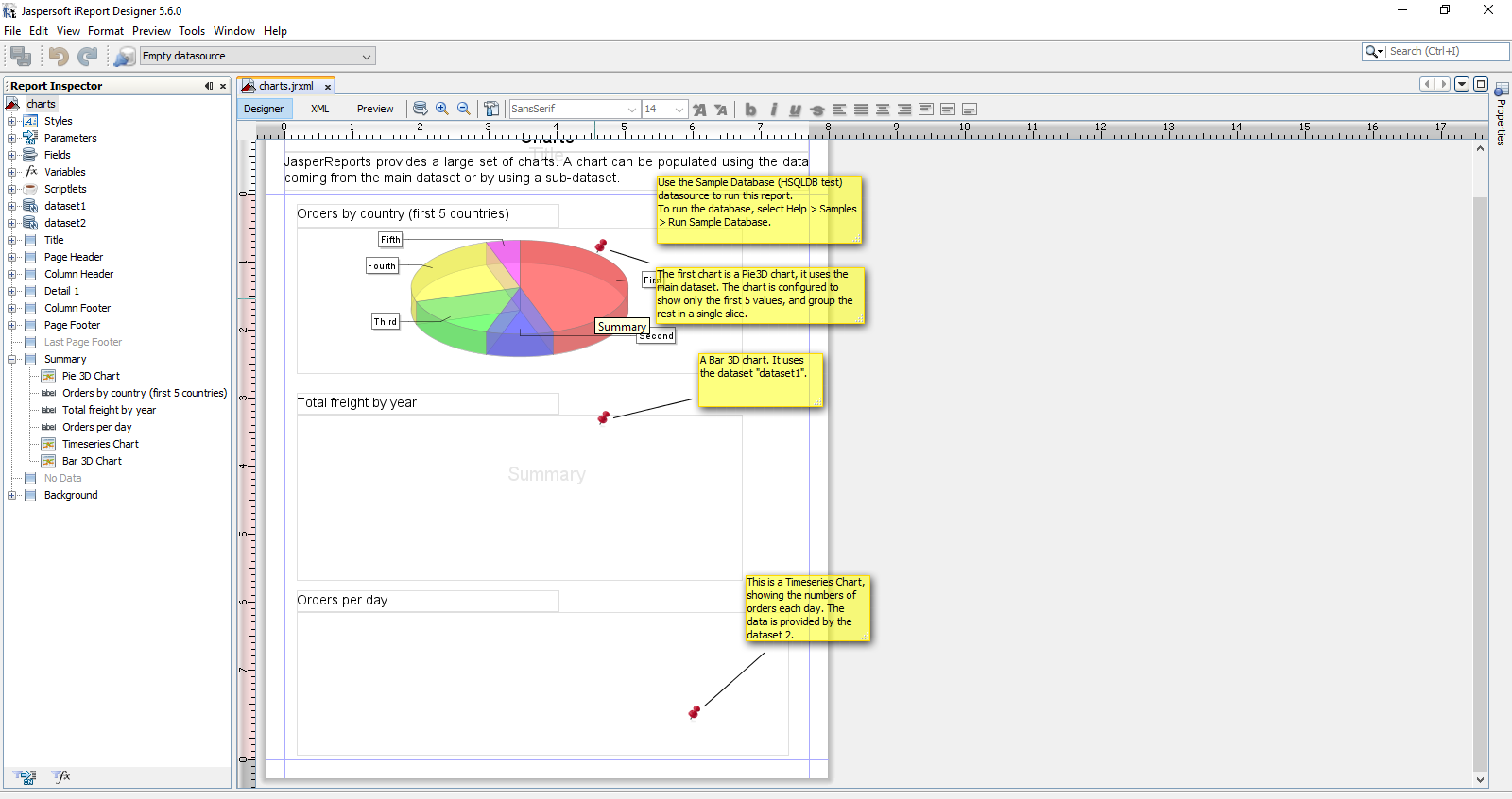Image resolution: width=1512 pixels, height=799 pixels.
Task: Center the text horizontally
Action: [x=883, y=110]
